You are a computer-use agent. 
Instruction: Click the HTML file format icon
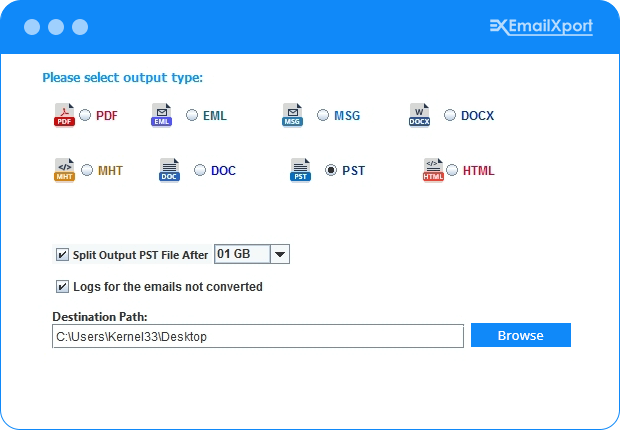[433, 170]
